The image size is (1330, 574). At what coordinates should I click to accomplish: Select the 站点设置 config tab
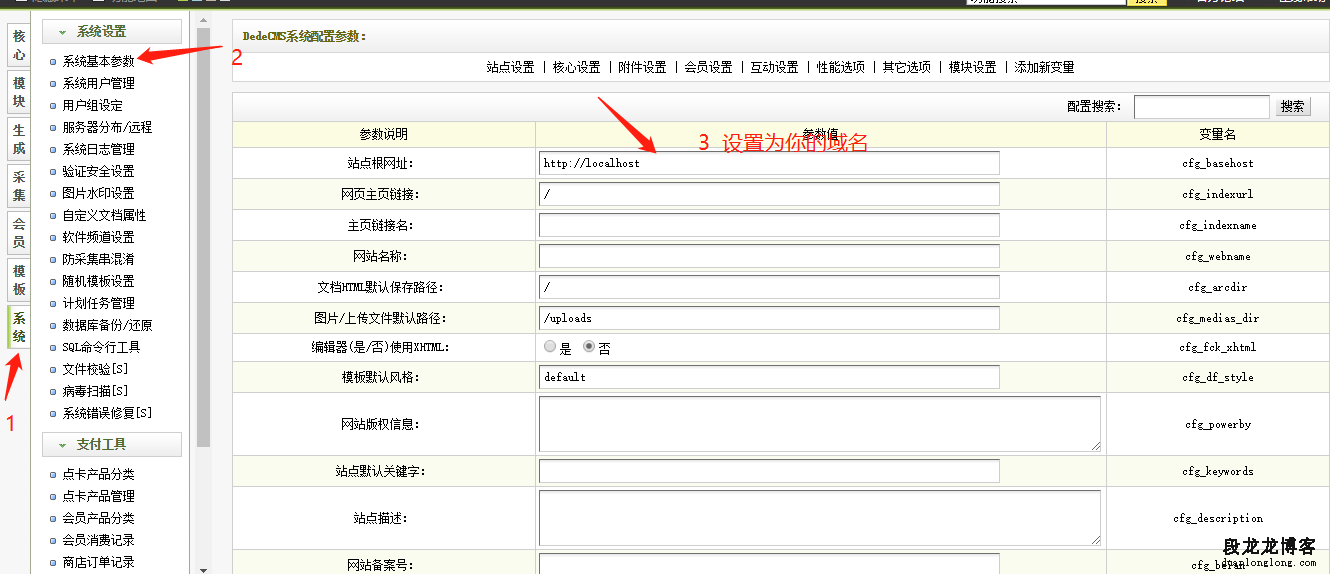click(511, 67)
